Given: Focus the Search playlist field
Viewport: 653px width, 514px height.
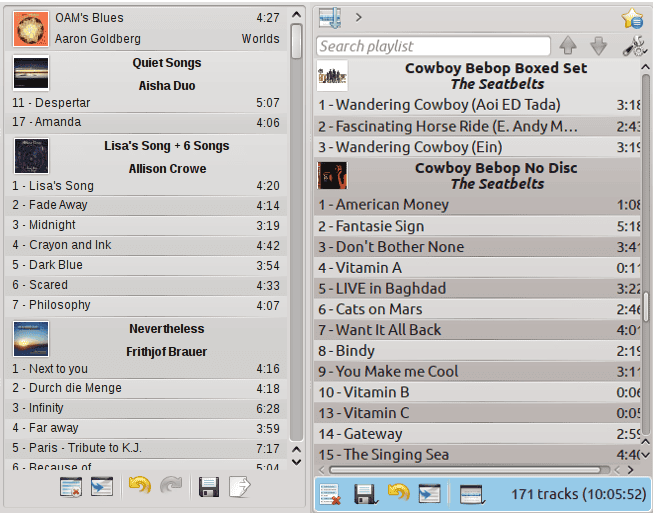Looking at the screenshot, I should tap(433, 46).
